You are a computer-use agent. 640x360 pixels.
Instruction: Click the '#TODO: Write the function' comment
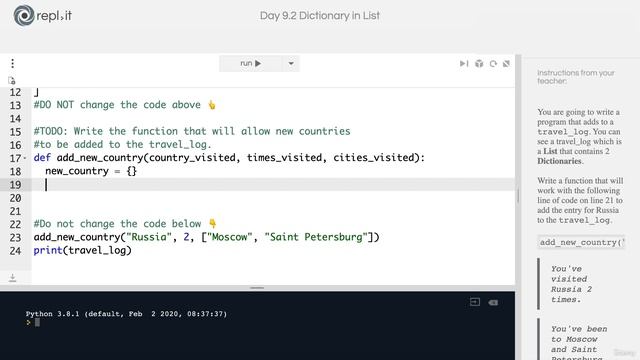[x=192, y=131]
